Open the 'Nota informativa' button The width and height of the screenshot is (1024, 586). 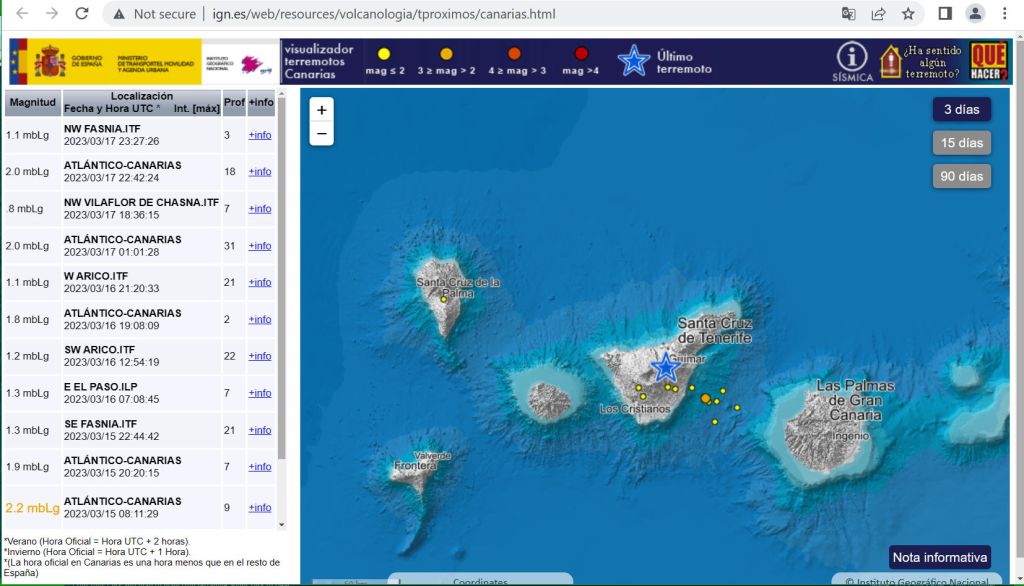tap(940, 557)
